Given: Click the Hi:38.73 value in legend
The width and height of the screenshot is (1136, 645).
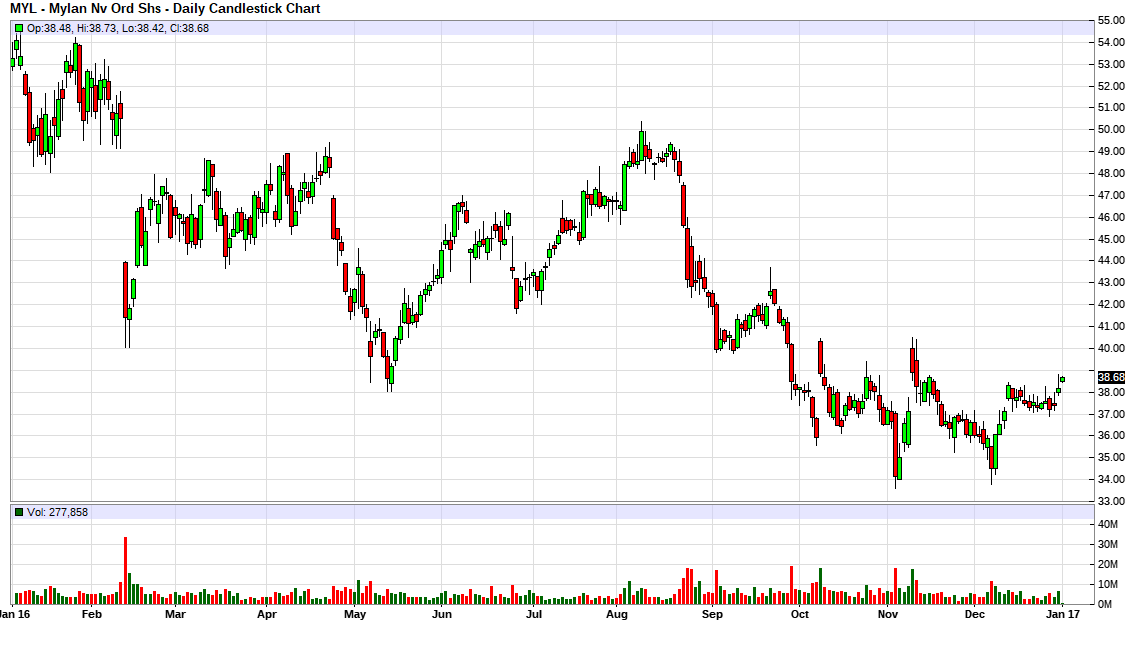Looking at the screenshot, I should [96, 28].
